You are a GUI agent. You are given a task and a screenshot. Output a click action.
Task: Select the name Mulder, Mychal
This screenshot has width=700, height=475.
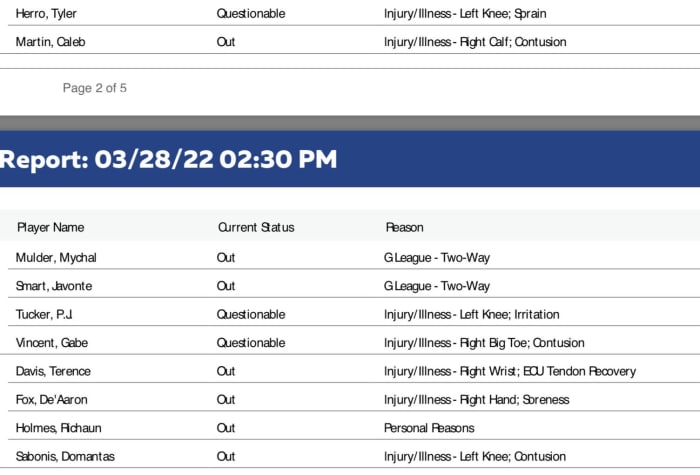[x=56, y=258]
